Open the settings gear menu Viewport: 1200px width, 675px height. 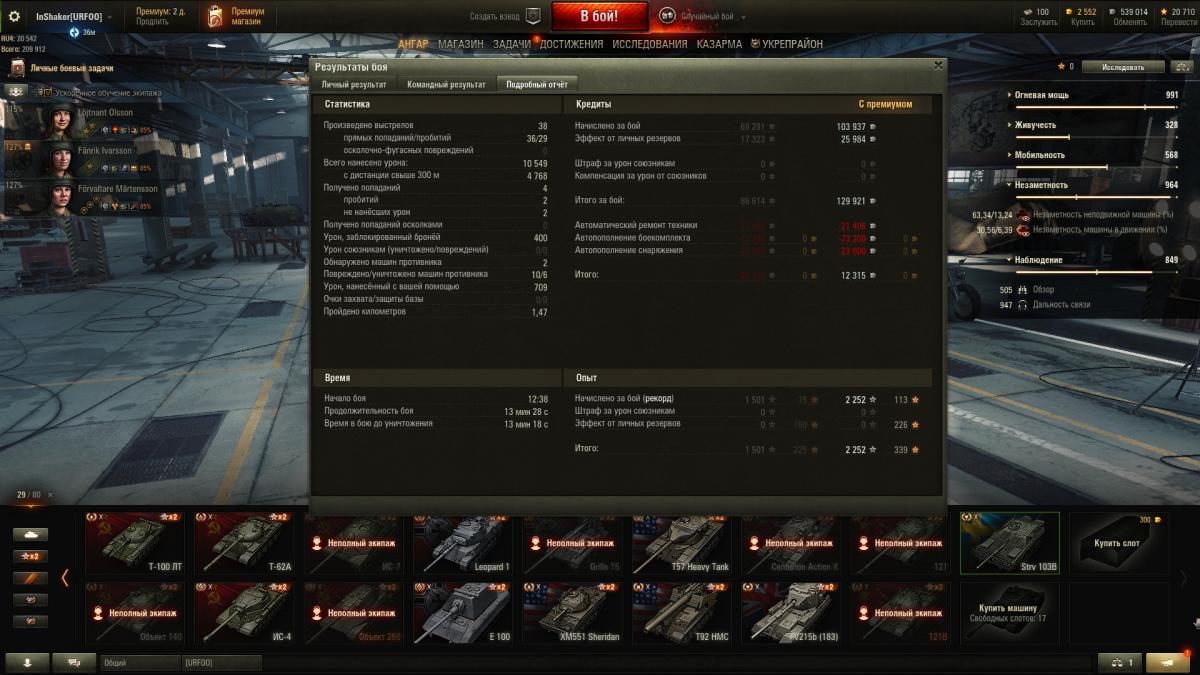click(x=14, y=16)
